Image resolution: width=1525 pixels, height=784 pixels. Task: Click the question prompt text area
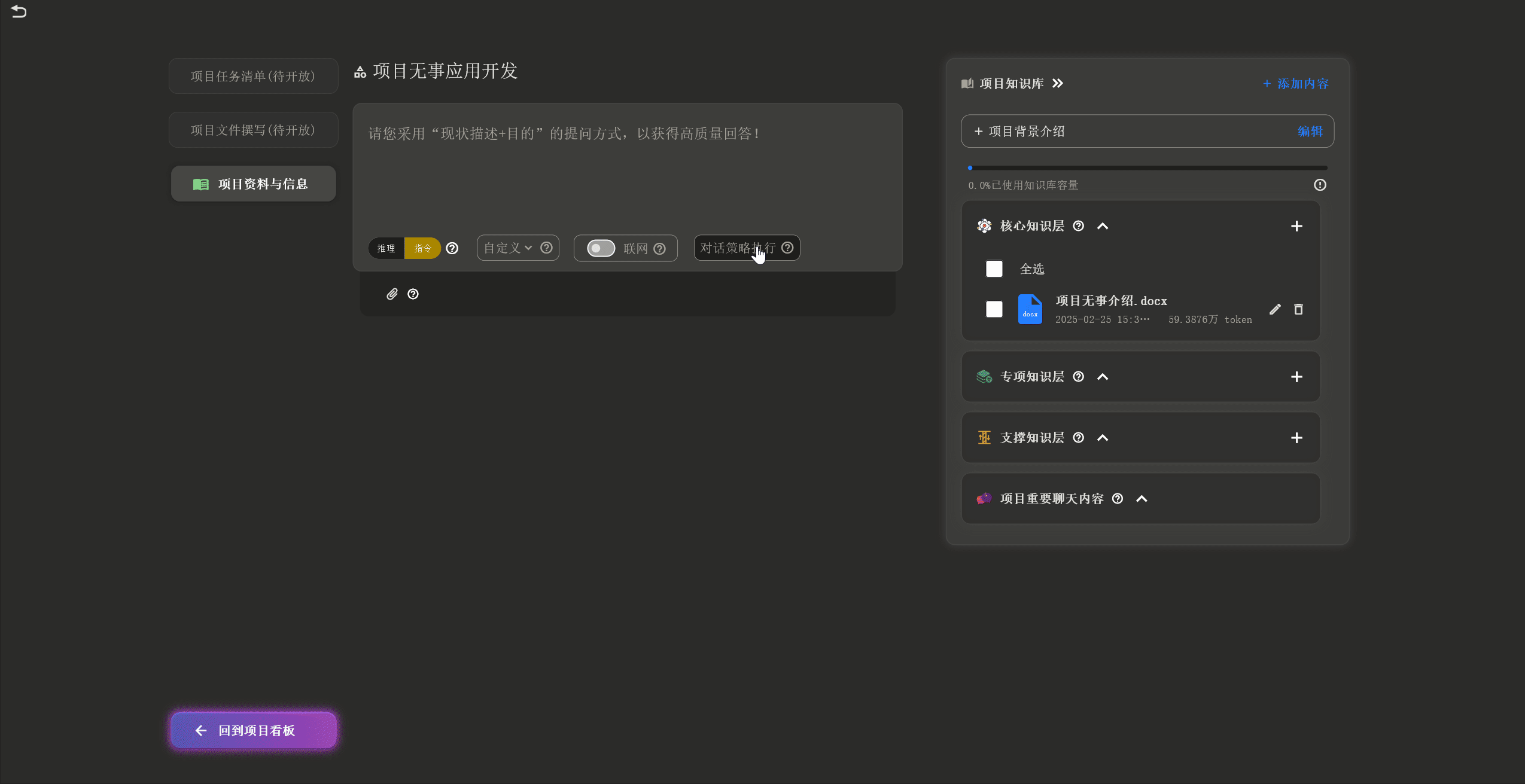coord(626,173)
